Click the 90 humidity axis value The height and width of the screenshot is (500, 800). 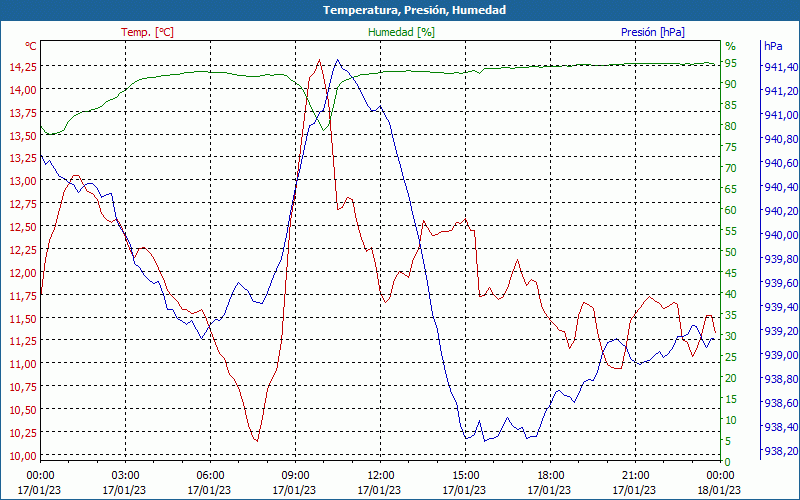tap(731, 84)
